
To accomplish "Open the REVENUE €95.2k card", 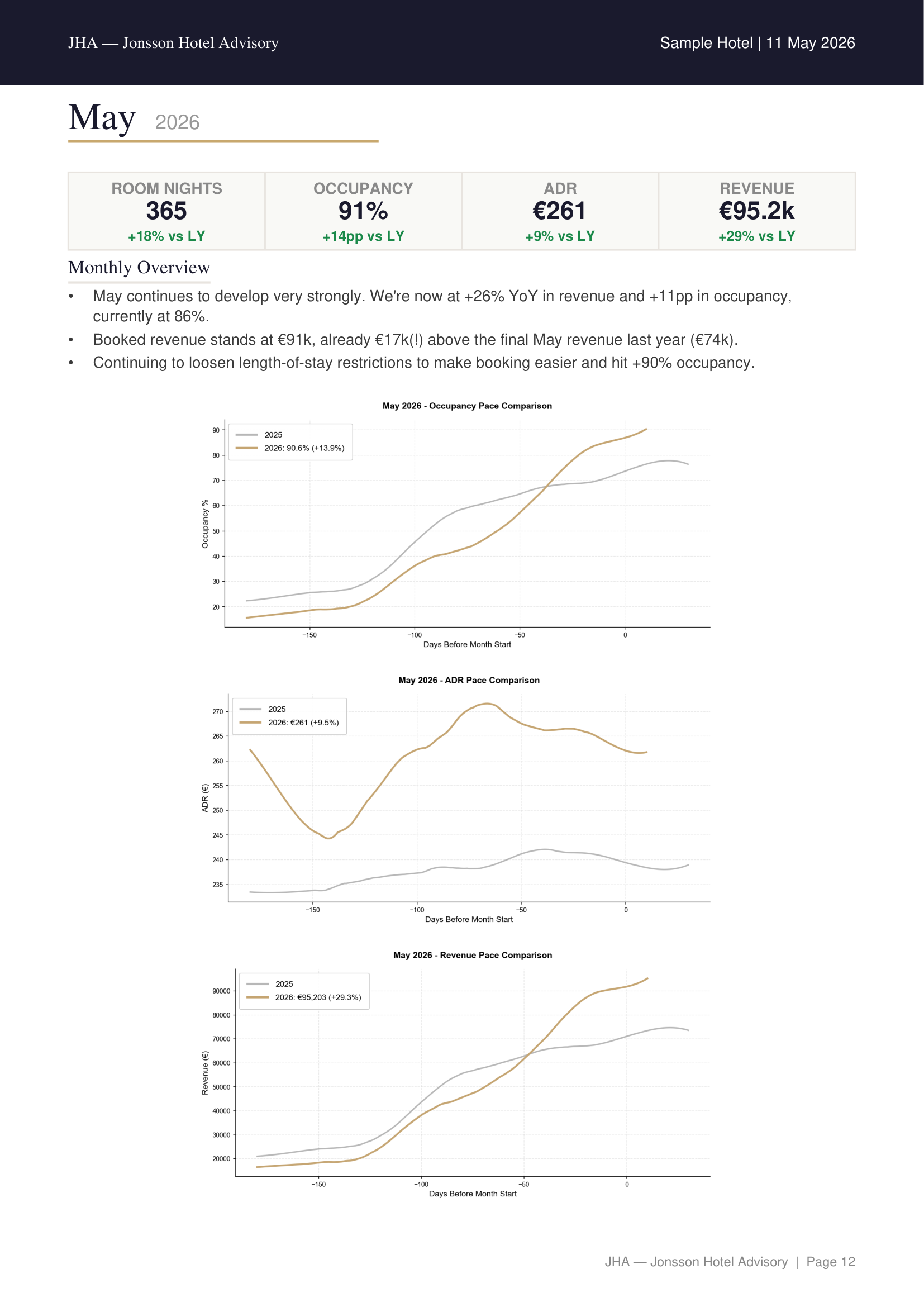I will point(757,211).
